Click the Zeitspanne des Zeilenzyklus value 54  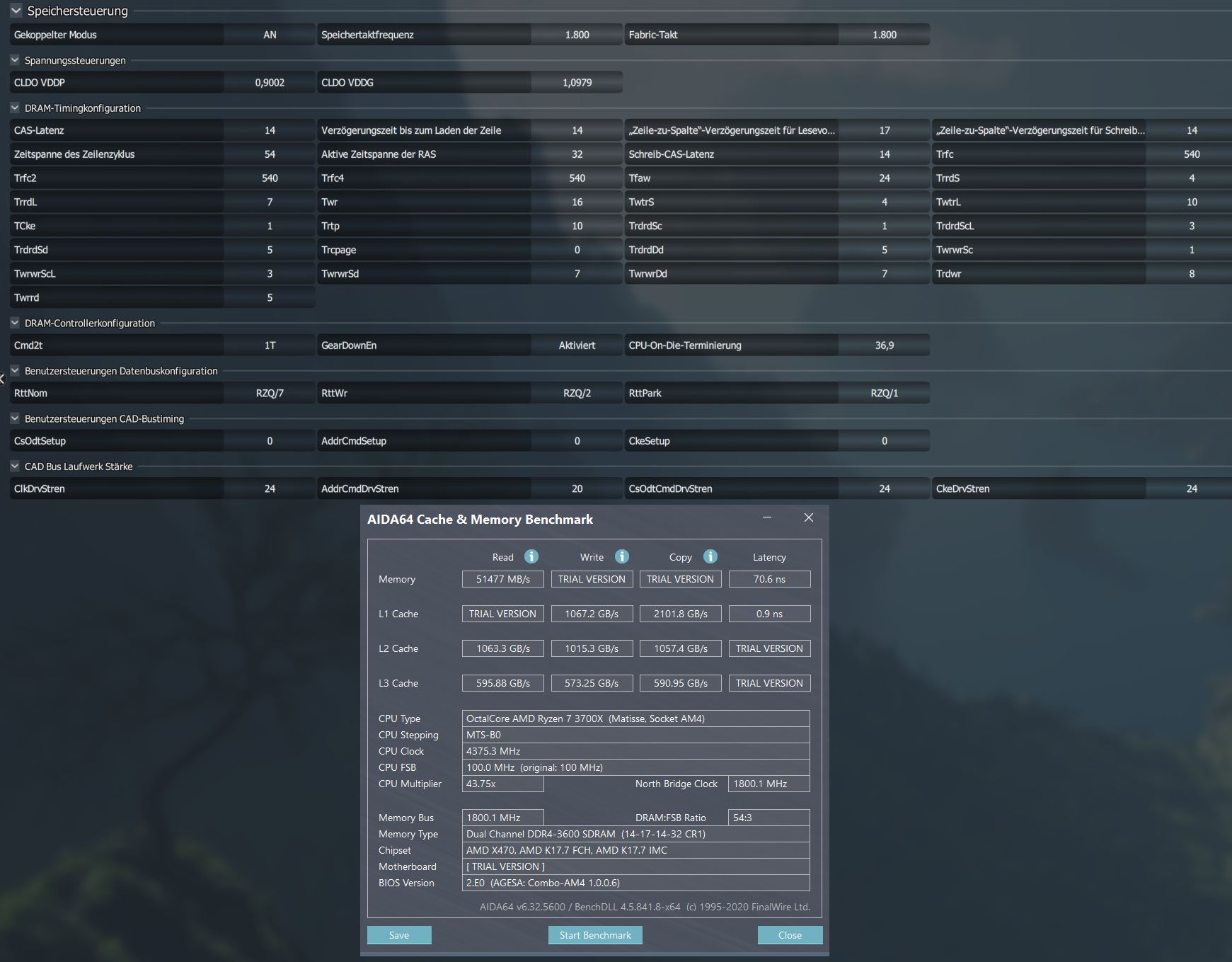tap(270, 154)
